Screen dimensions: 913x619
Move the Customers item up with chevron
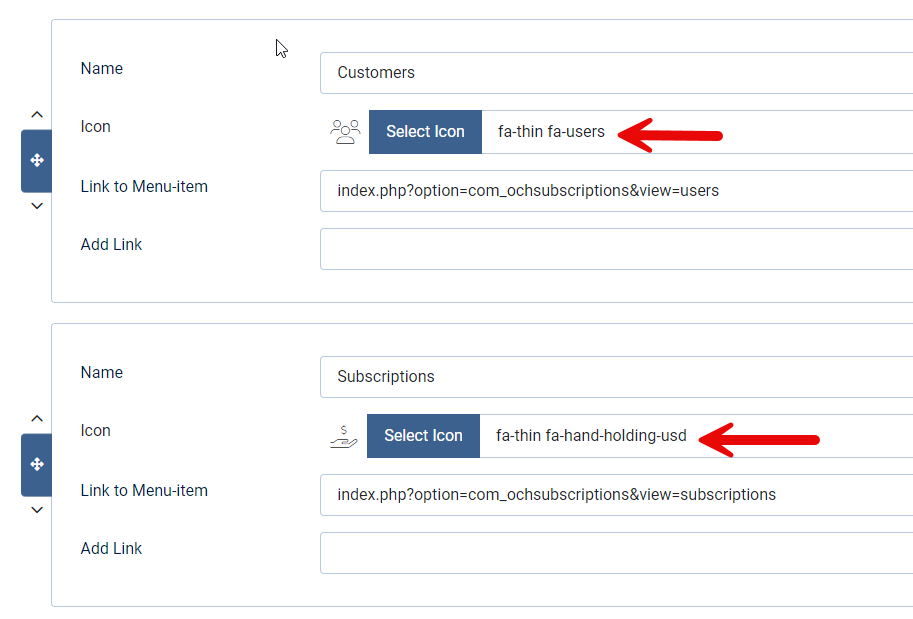point(37,115)
